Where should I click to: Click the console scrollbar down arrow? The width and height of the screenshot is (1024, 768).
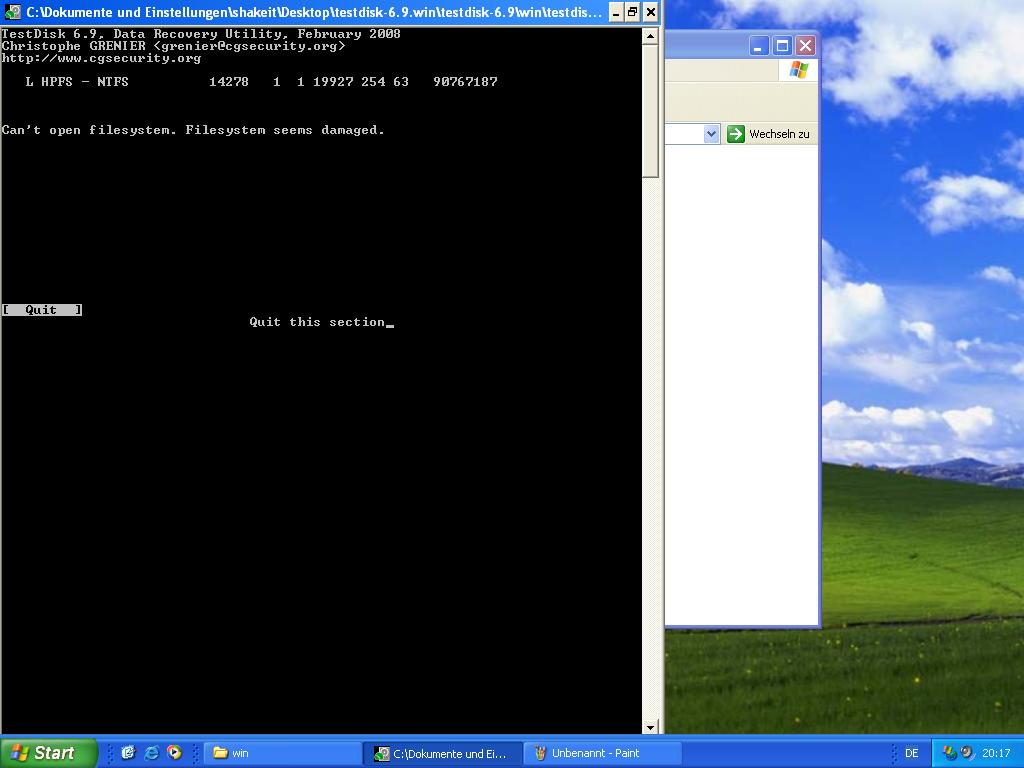(x=650, y=726)
